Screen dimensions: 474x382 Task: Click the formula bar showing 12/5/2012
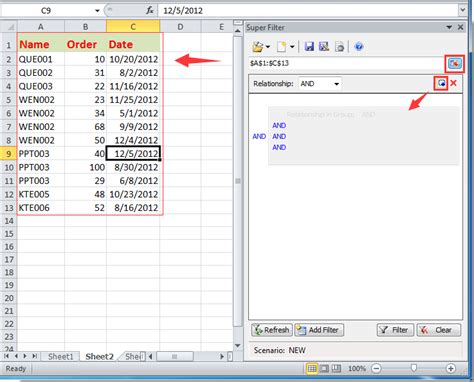point(308,11)
